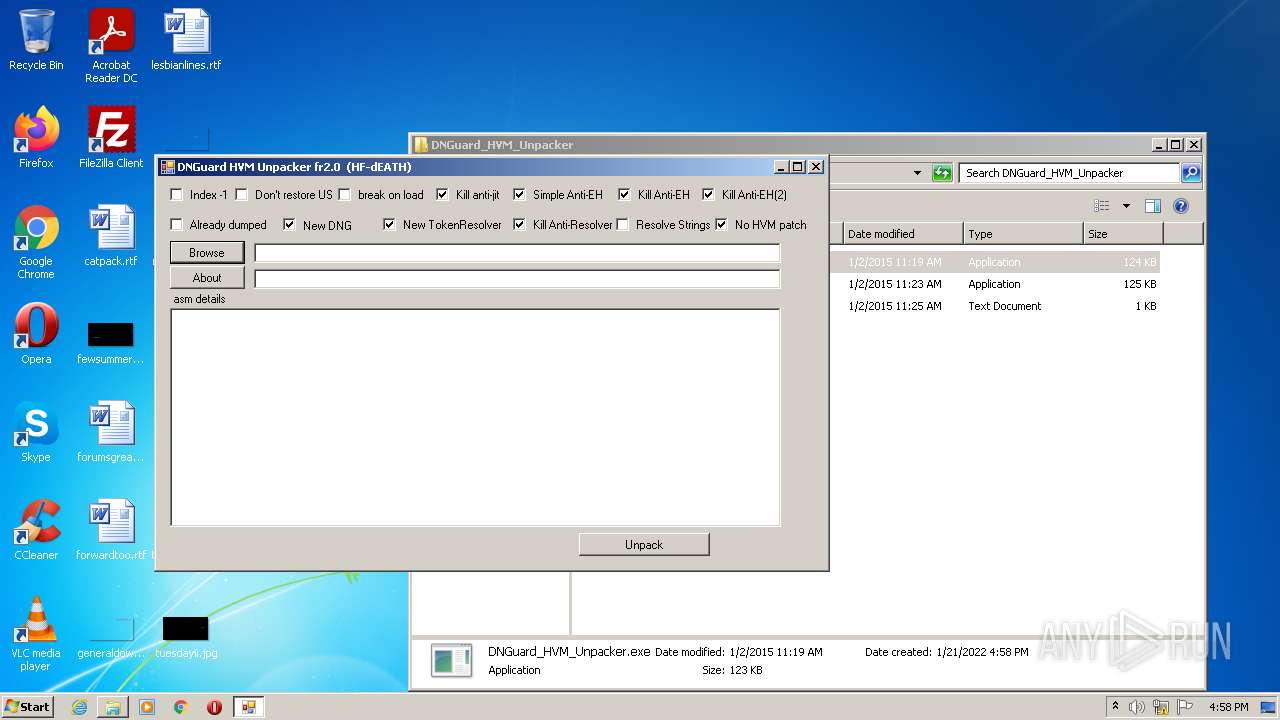Toggle New DNG checkbox
The width and height of the screenshot is (1280, 720).
point(289,225)
